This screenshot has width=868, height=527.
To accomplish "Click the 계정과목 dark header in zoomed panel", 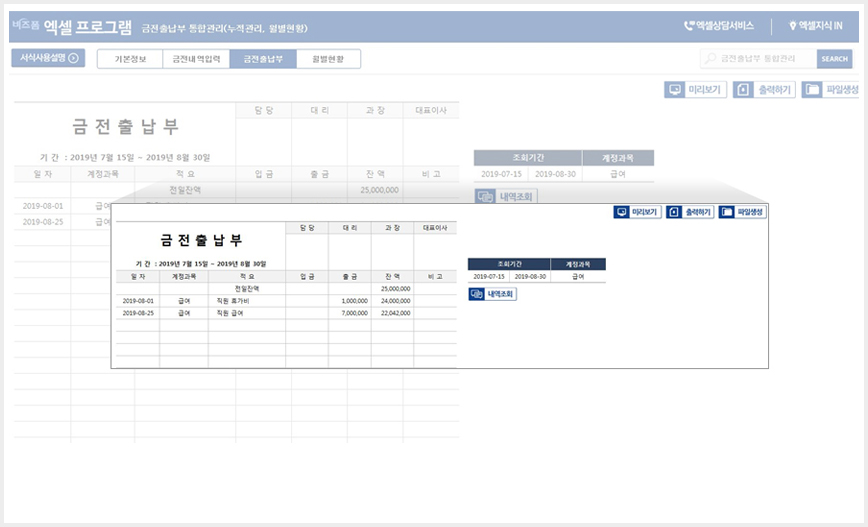I will coord(578,265).
